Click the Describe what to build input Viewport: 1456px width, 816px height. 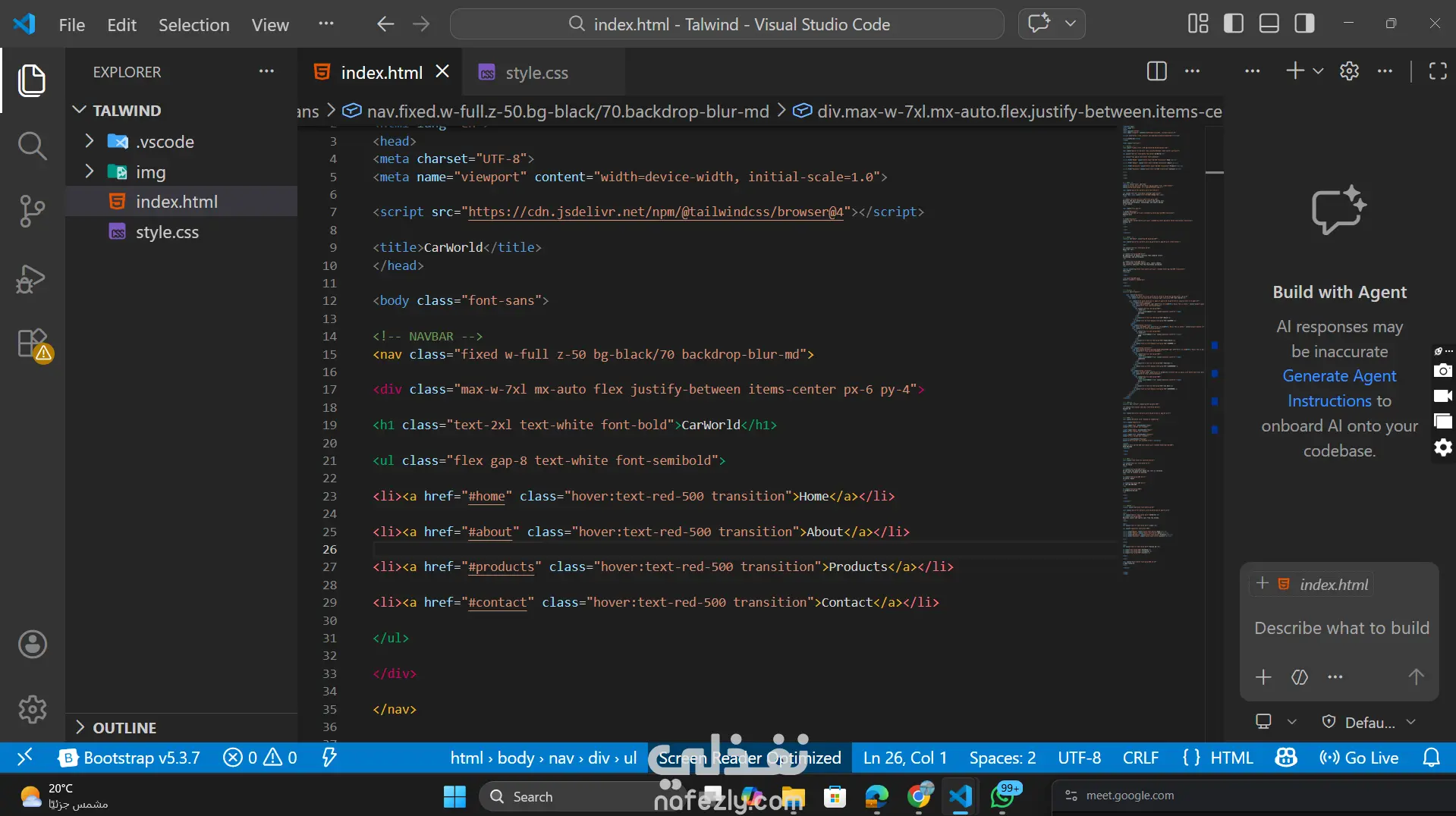[1341, 628]
